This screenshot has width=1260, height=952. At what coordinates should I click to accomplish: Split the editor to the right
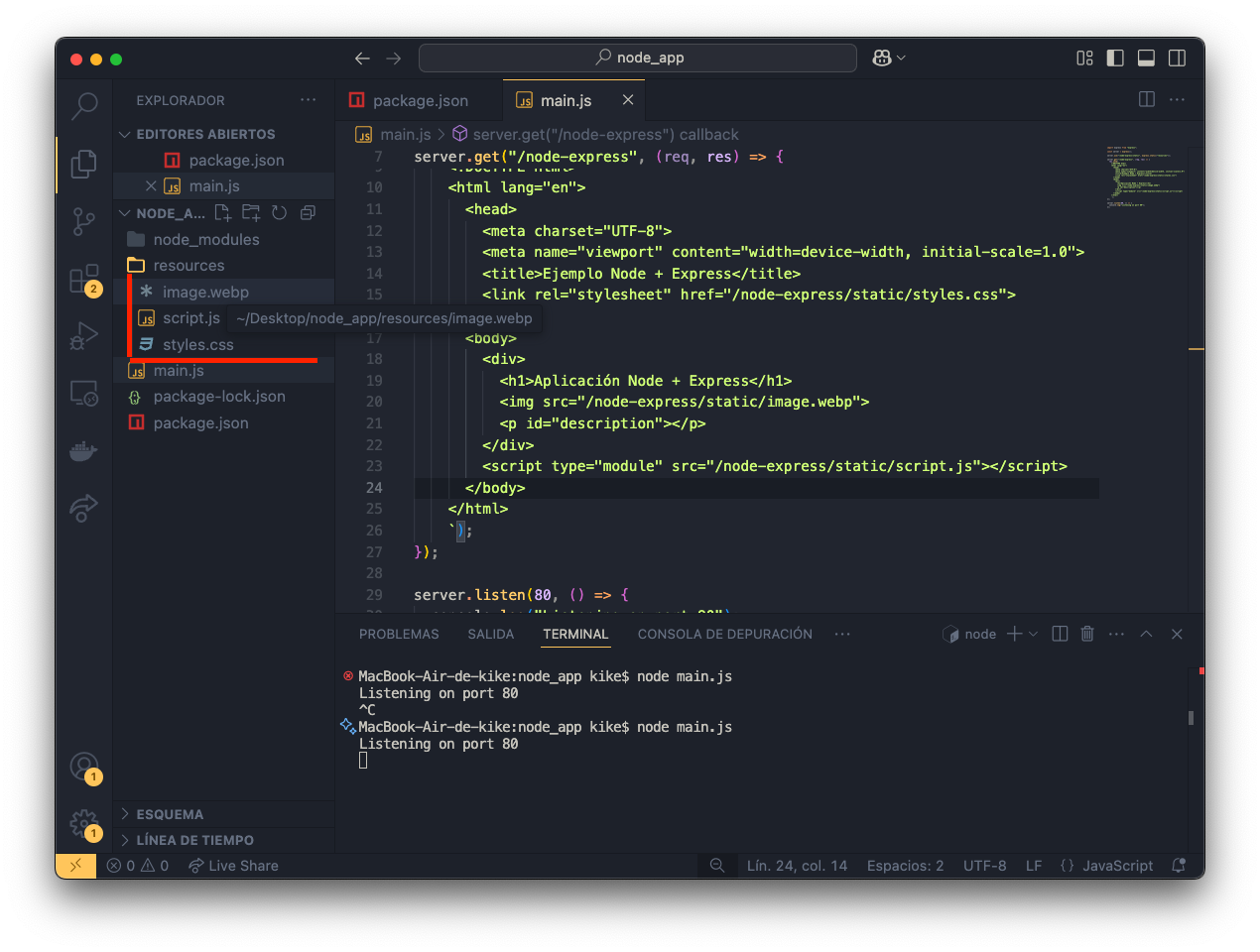[x=1147, y=99]
